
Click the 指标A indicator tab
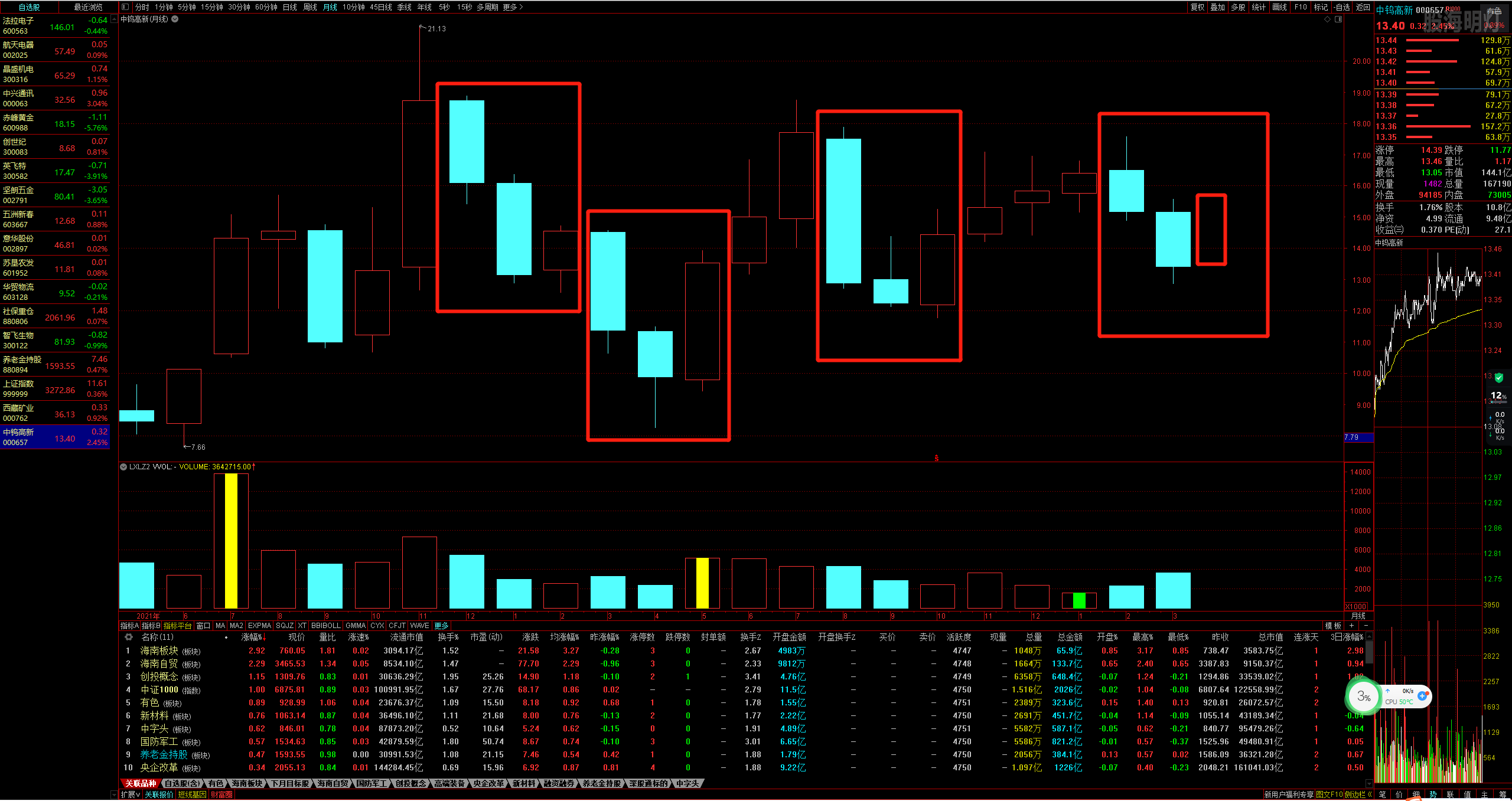(x=129, y=626)
